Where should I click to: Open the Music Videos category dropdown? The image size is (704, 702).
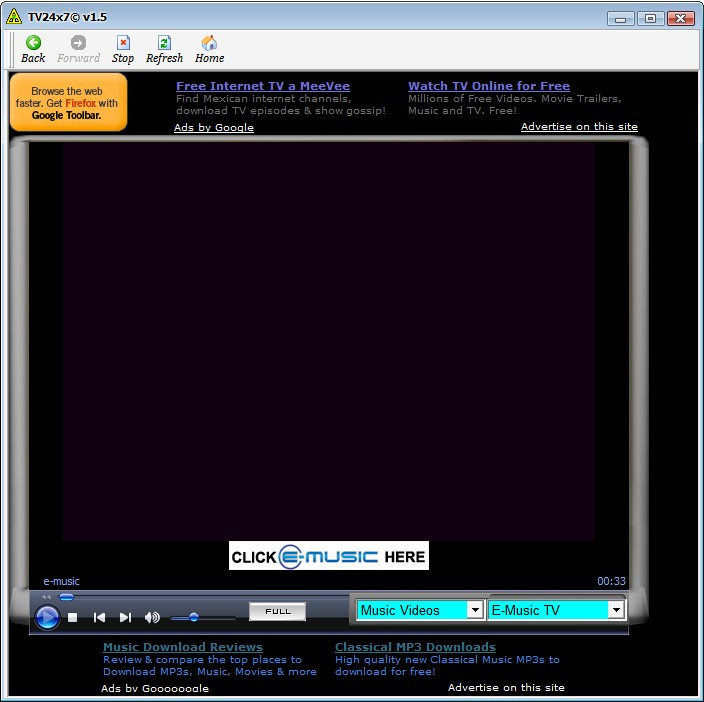click(x=420, y=610)
